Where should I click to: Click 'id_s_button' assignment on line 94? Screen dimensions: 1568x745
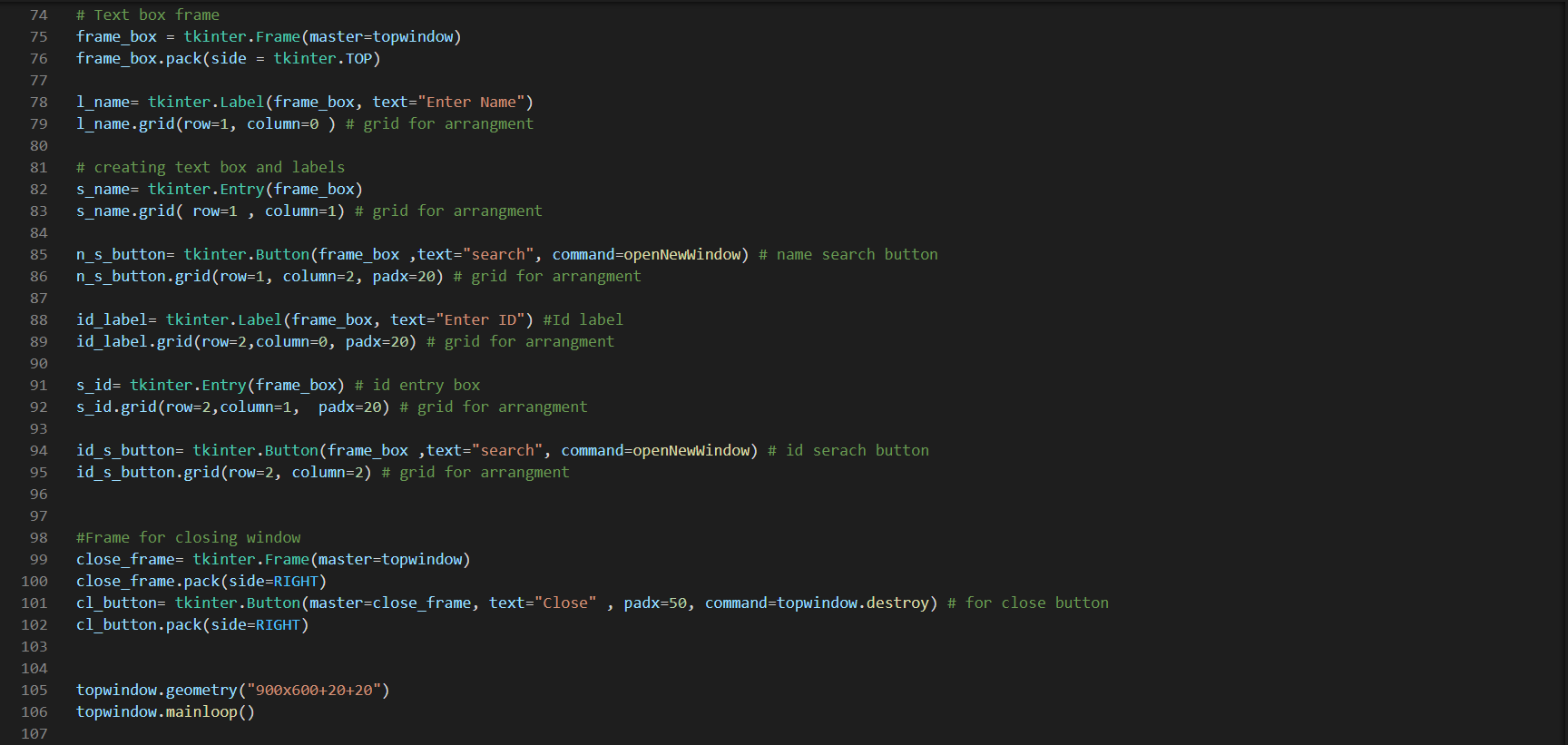click(125, 450)
